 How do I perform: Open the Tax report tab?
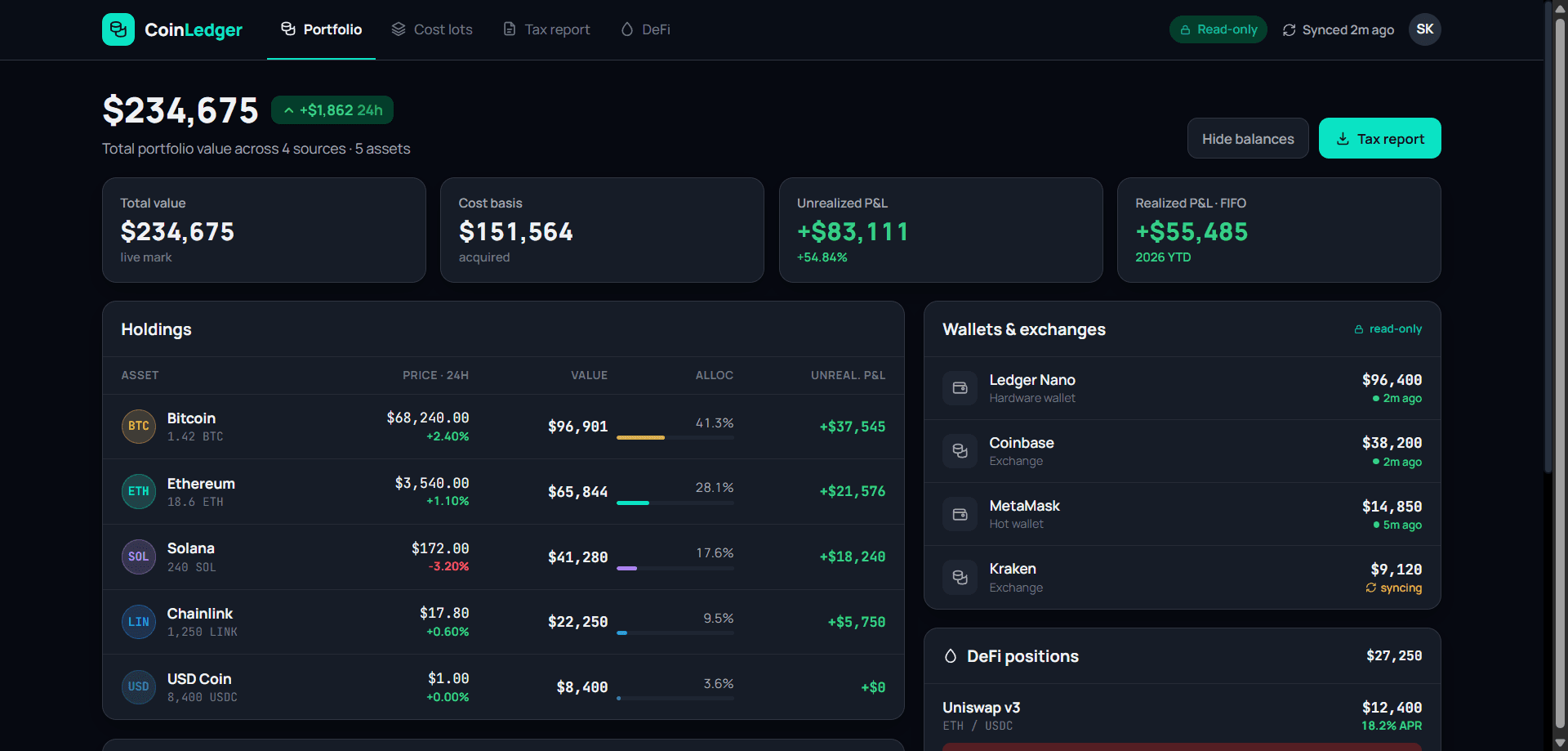(x=546, y=29)
